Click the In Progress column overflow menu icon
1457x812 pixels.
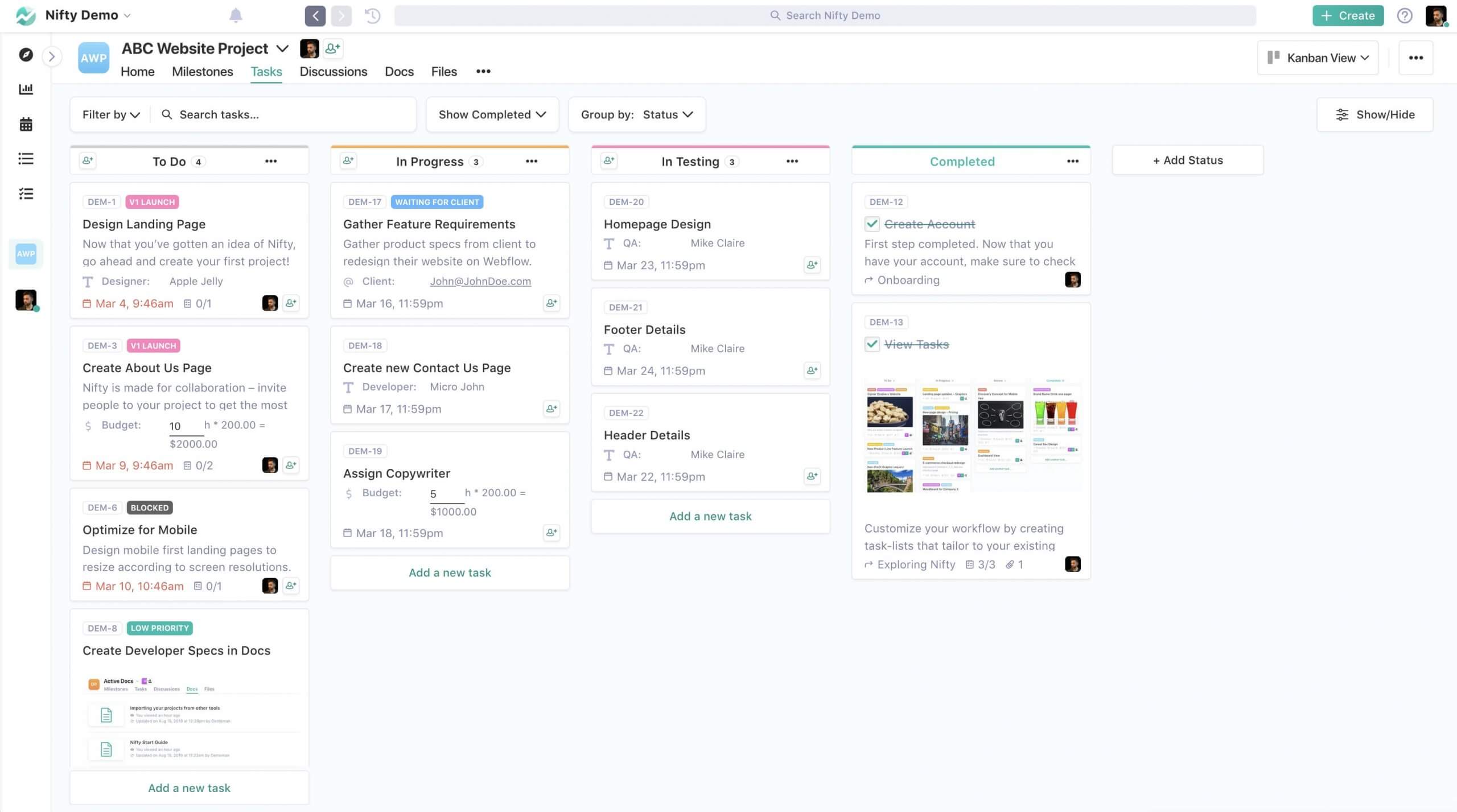point(530,160)
